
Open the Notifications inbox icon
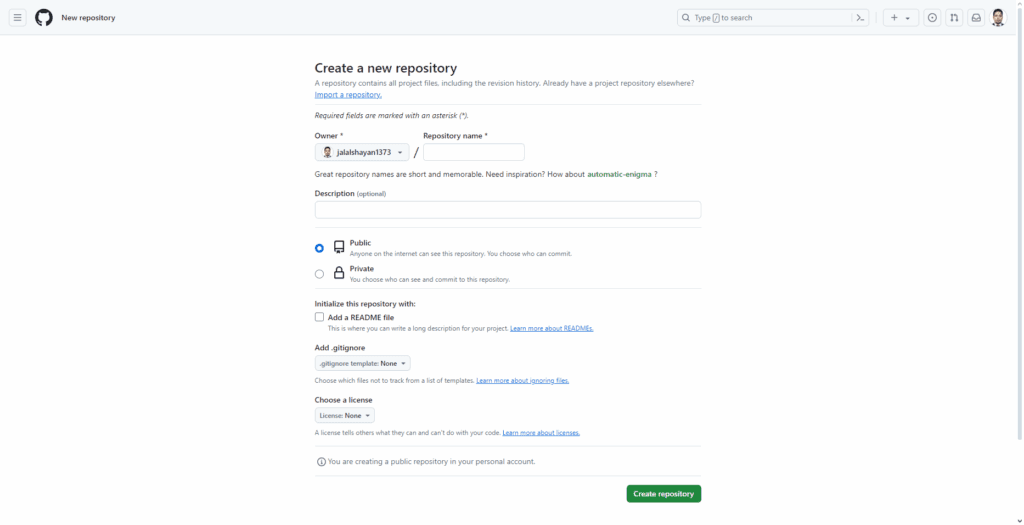point(976,18)
